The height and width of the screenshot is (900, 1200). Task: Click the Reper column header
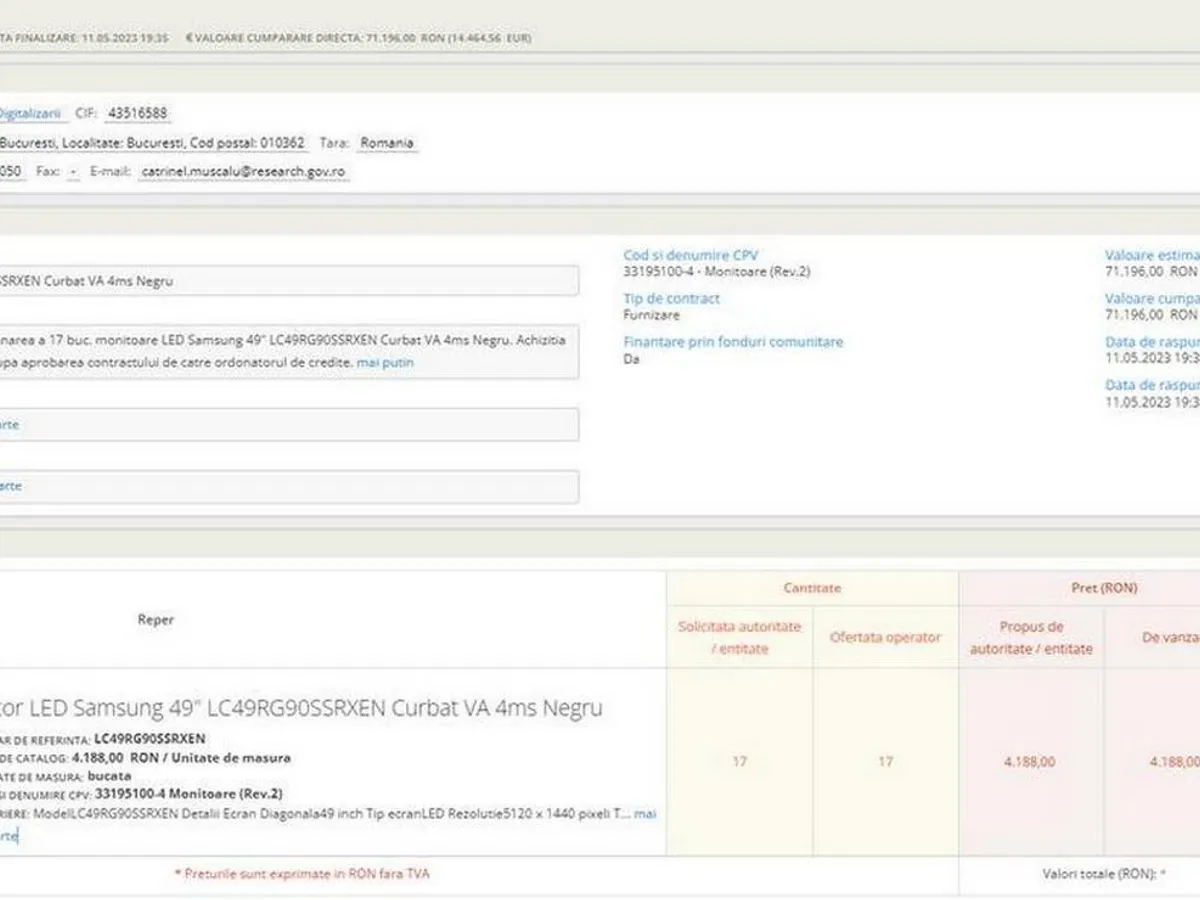pyautogui.click(x=155, y=620)
